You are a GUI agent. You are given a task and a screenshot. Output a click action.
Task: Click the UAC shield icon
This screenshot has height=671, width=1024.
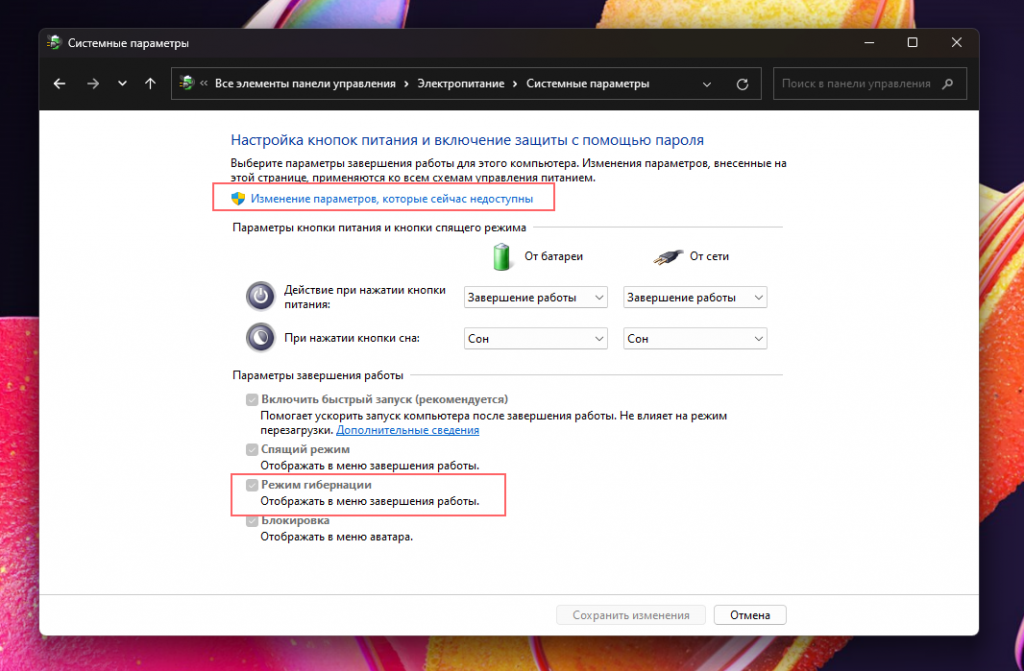tap(238, 198)
